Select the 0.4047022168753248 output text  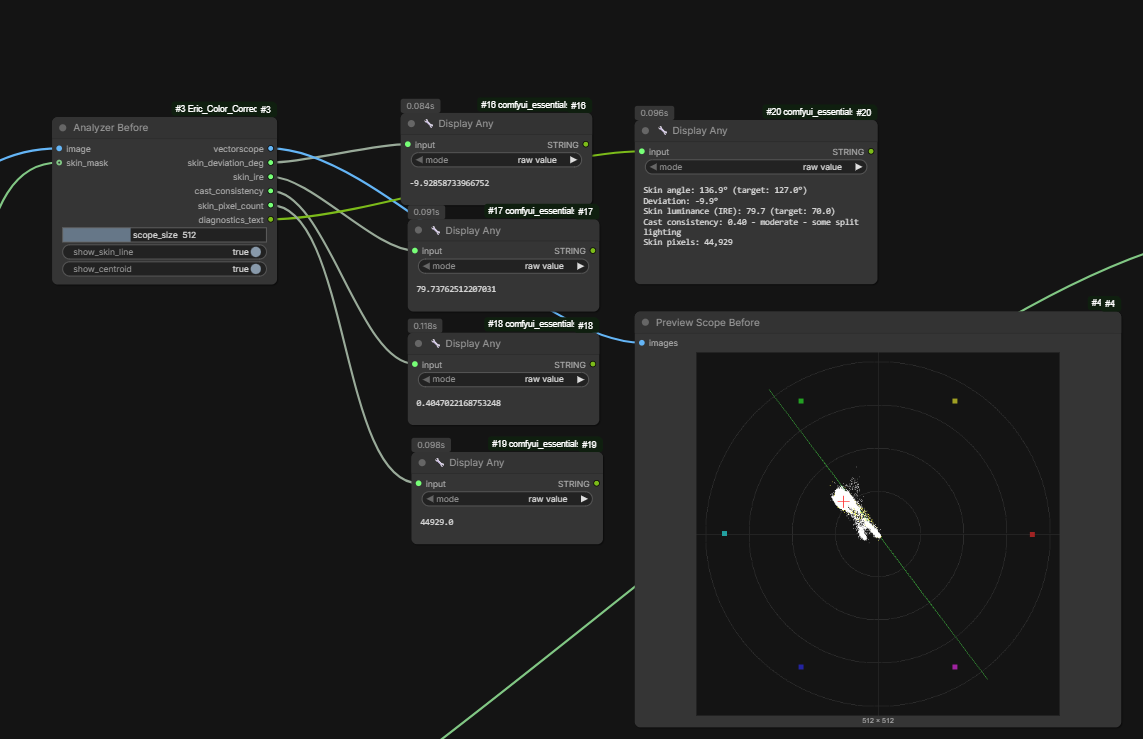(459, 403)
